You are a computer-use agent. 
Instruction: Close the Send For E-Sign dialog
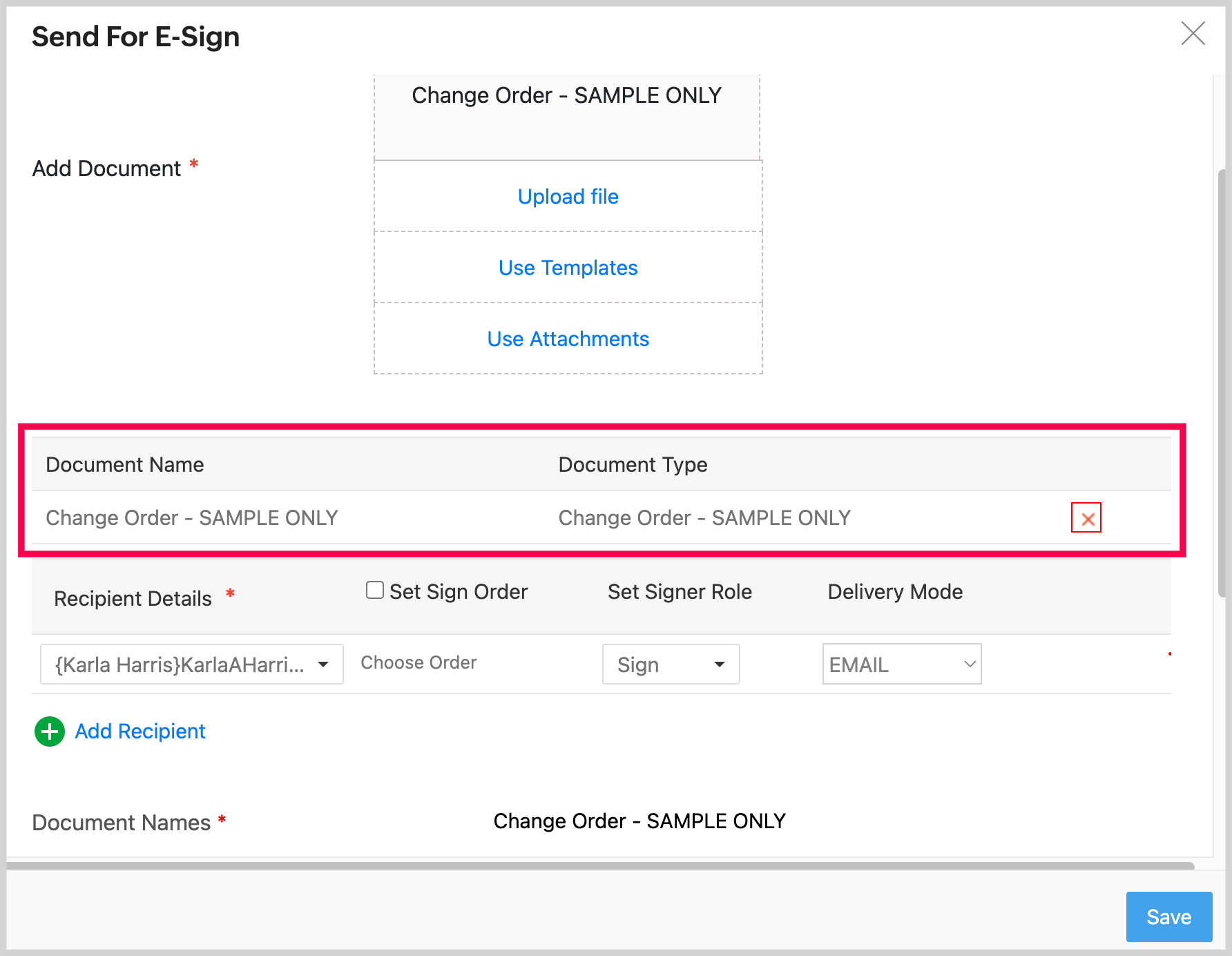[x=1193, y=33]
